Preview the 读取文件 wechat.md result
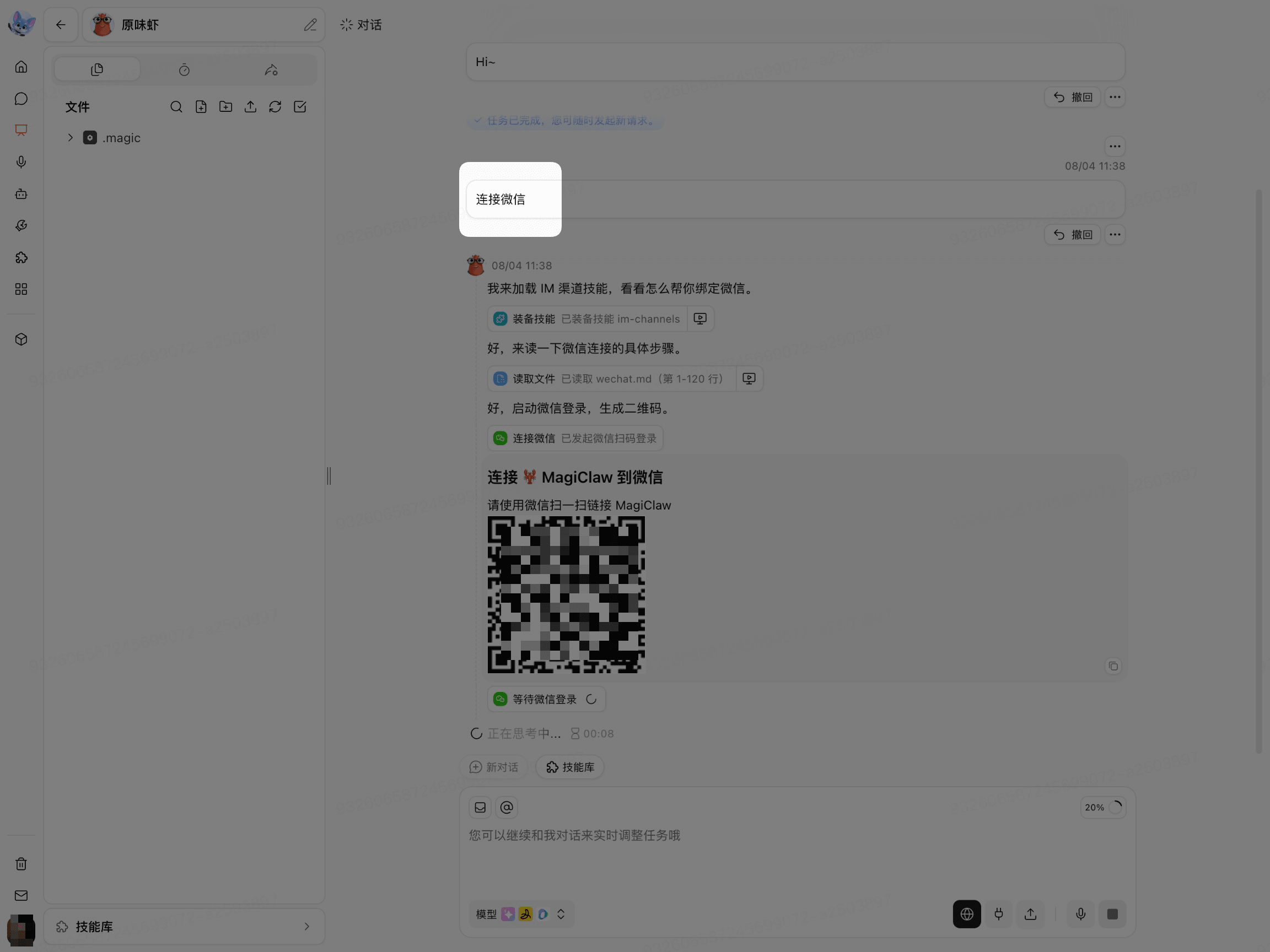This screenshot has width=1270, height=952. point(749,378)
